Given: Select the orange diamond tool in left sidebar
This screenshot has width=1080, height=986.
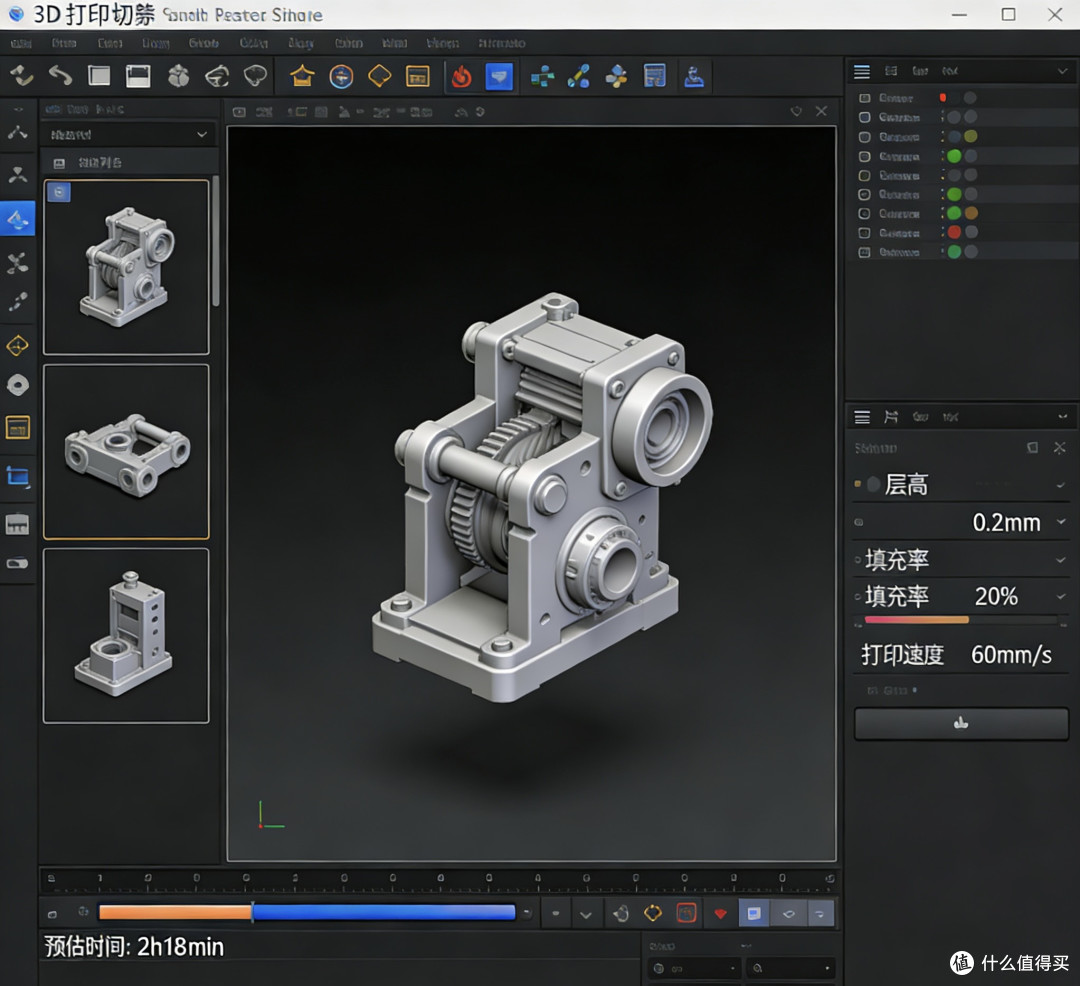Looking at the screenshot, I should pos(17,346).
